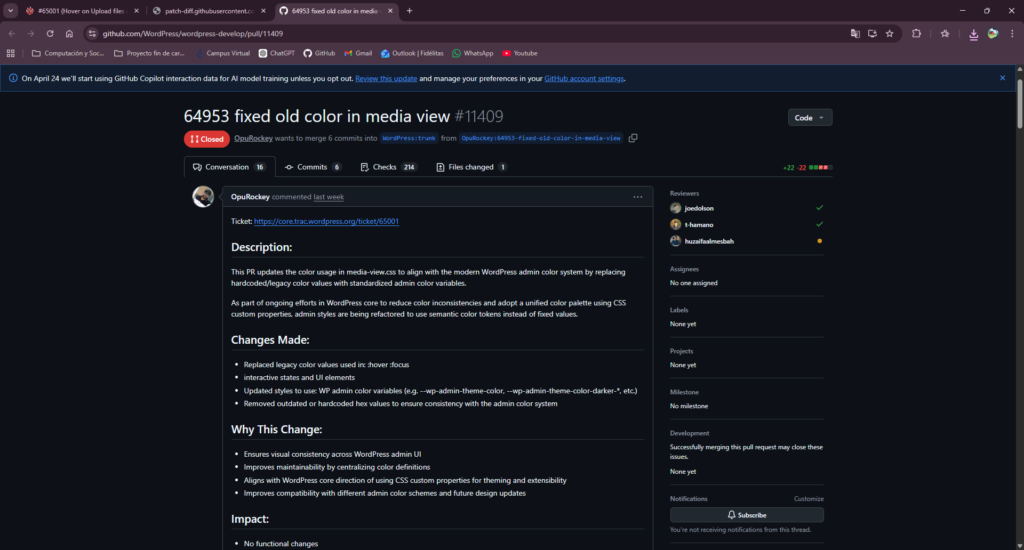Screen dimensions: 1024x550
Task: Select the Conversation tab
Action: (x=229, y=167)
